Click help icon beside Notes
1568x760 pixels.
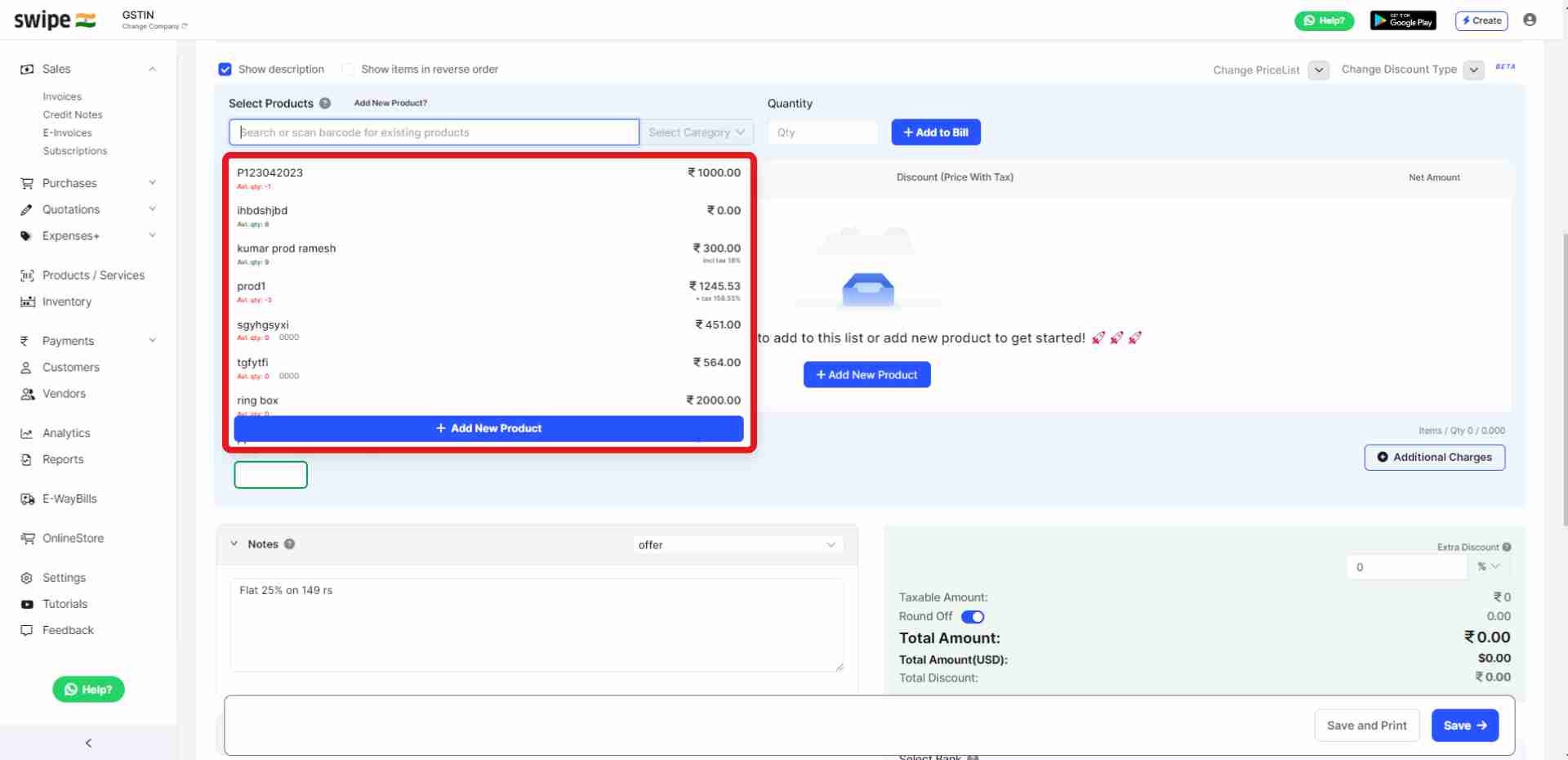coord(289,544)
